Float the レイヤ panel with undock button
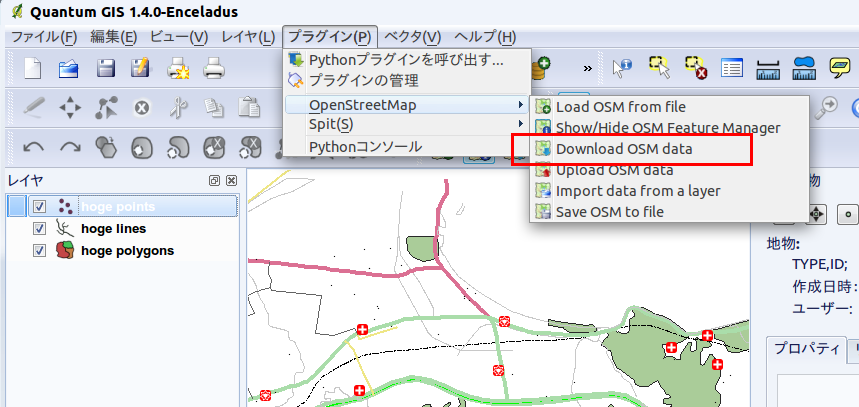Image resolution: width=859 pixels, height=407 pixels. [214, 180]
